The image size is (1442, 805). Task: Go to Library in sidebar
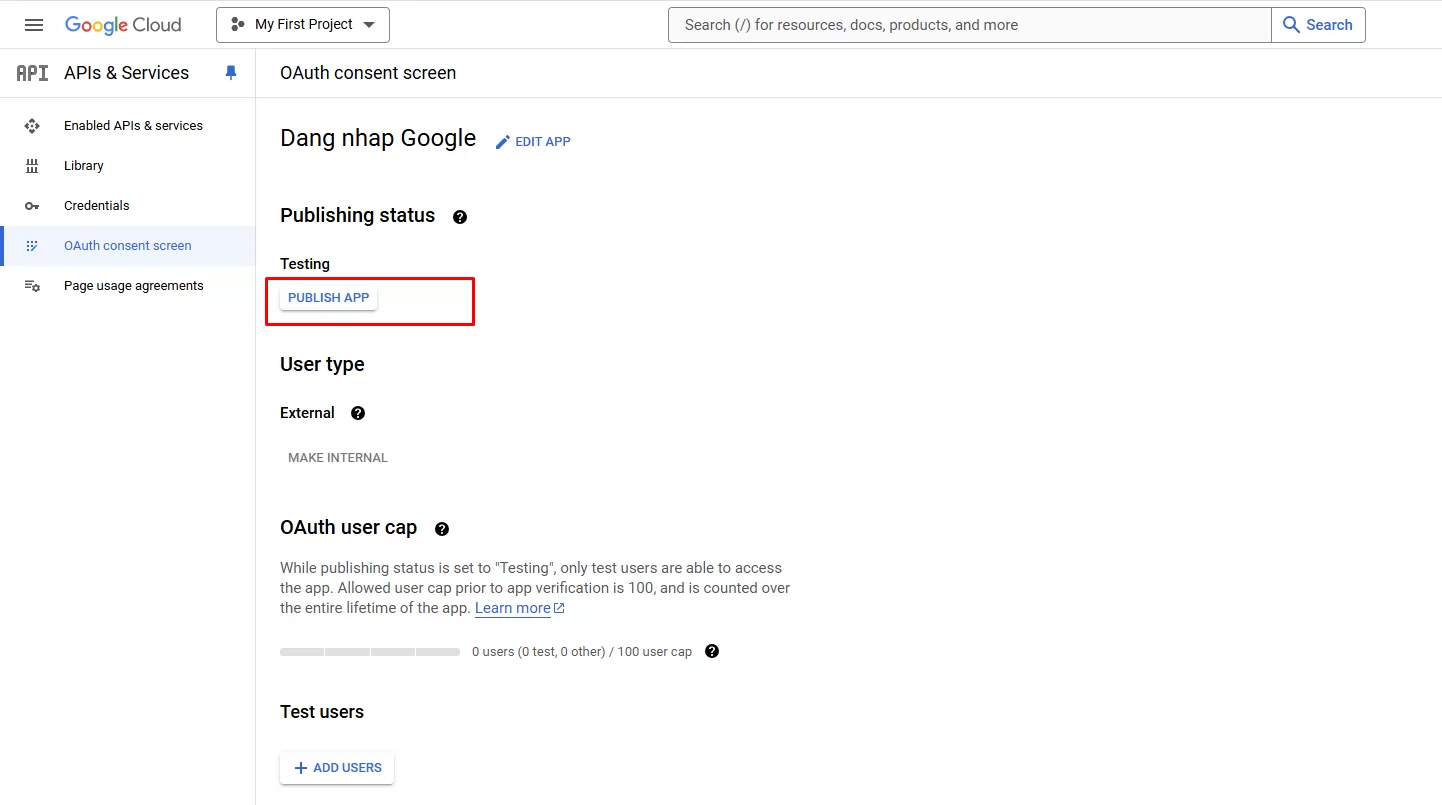pos(84,166)
